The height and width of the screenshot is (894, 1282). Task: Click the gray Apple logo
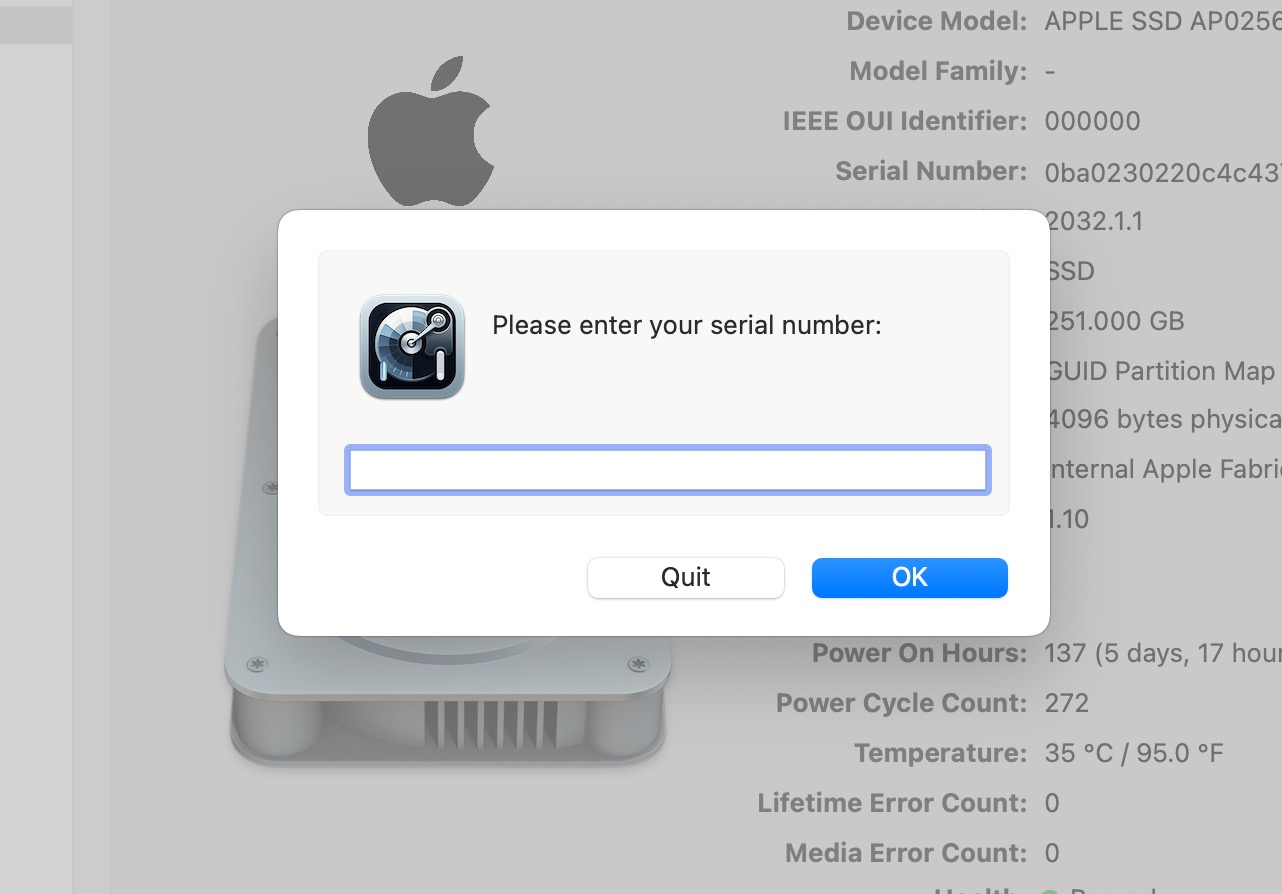(431, 132)
